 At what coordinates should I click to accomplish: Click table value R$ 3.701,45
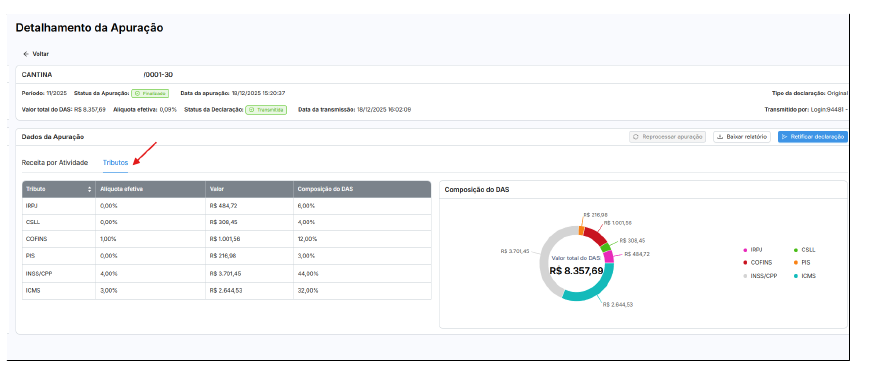tap(225, 273)
